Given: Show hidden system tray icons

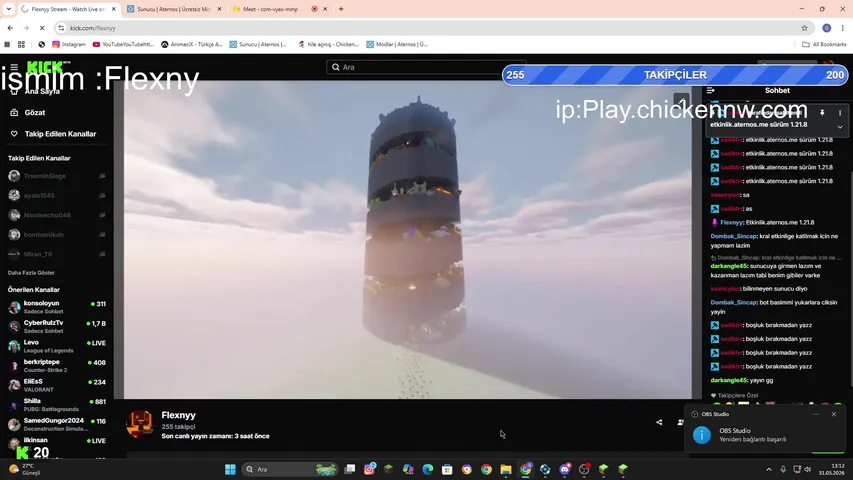Looking at the screenshot, I should pos(769,469).
